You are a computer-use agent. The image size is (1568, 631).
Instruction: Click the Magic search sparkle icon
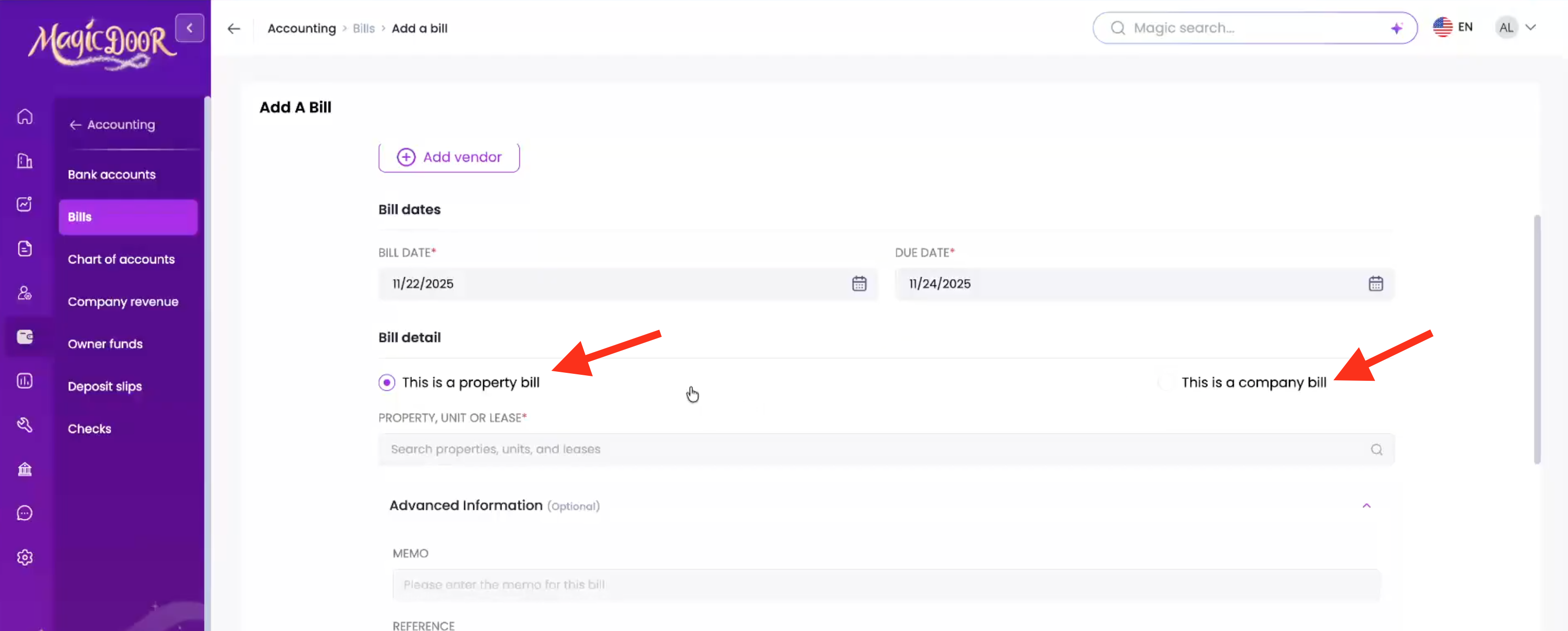click(1396, 28)
